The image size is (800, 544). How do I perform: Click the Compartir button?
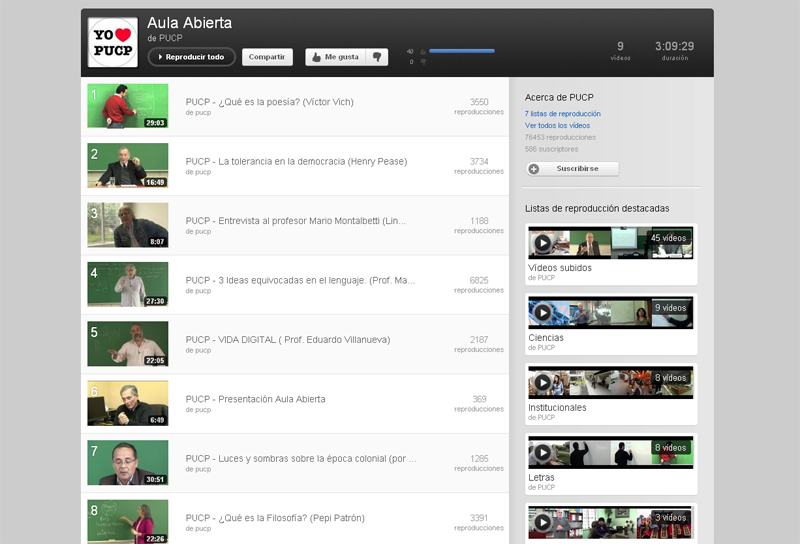pyautogui.click(x=267, y=57)
